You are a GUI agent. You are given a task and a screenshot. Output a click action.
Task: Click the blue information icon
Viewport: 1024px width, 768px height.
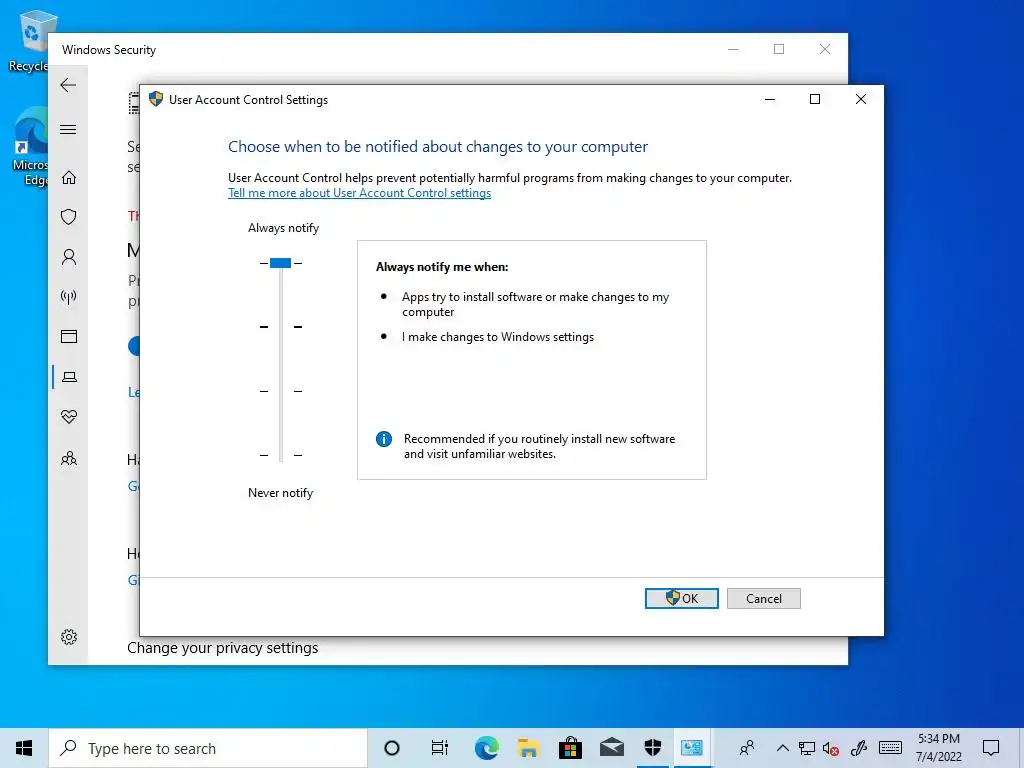(384, 439)
